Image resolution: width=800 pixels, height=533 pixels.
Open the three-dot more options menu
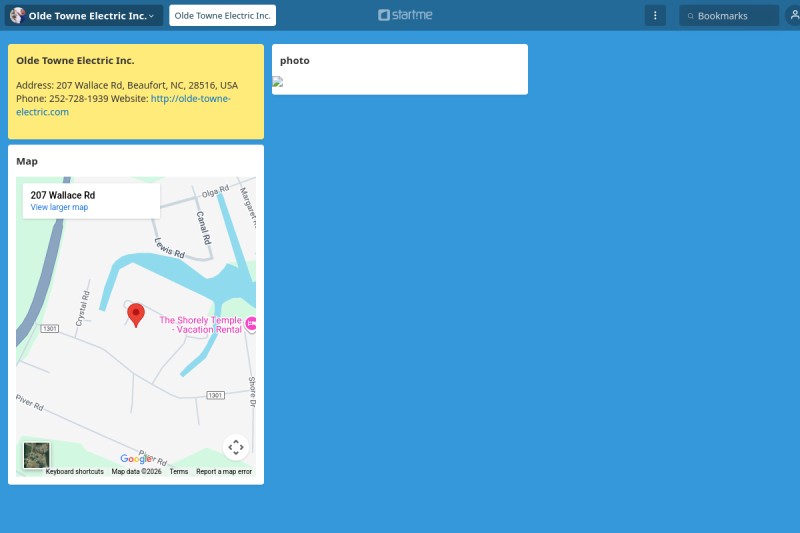tap(655, 15)
